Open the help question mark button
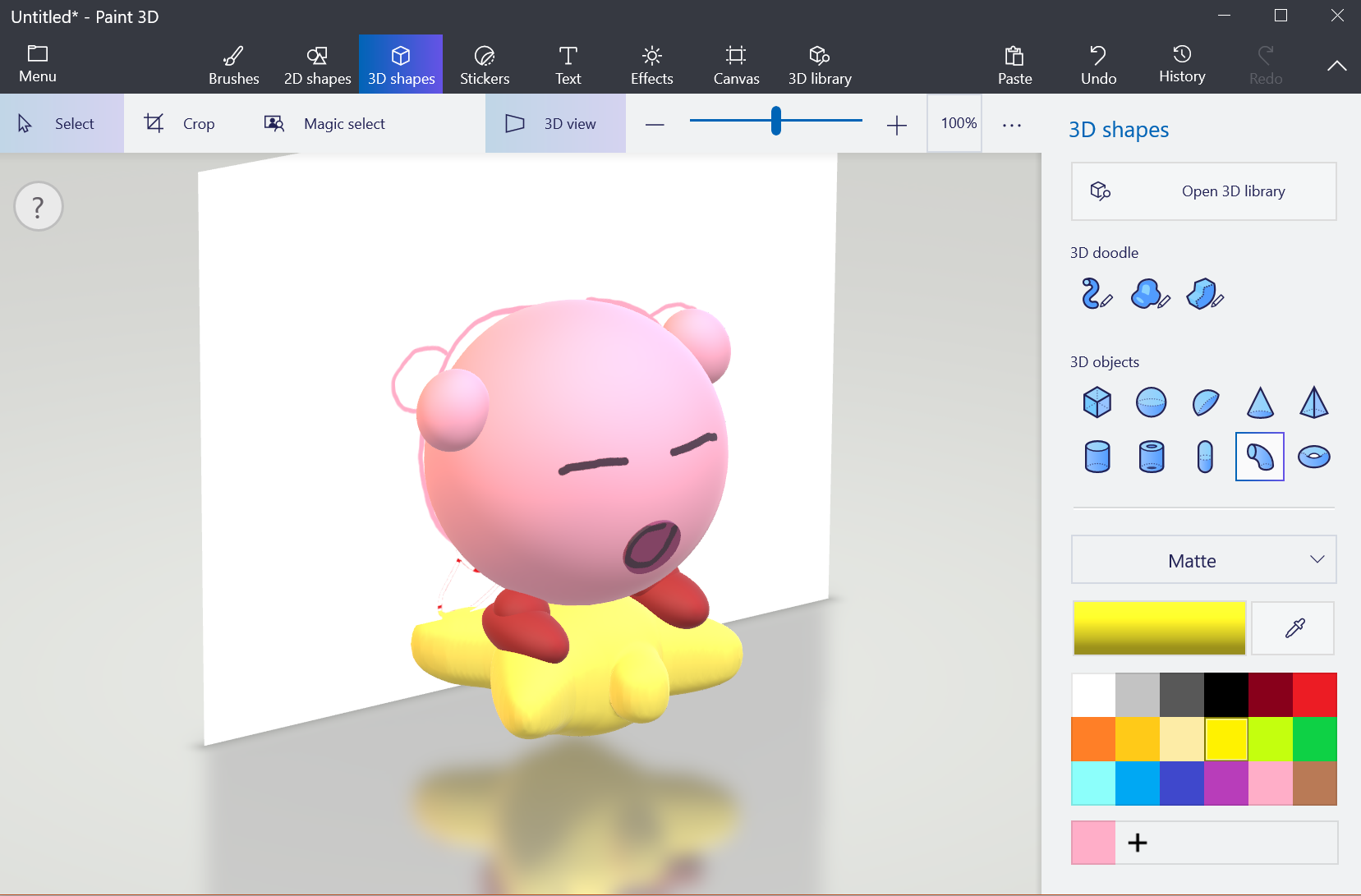This screenshot has width=1361, height=896. 39,206
